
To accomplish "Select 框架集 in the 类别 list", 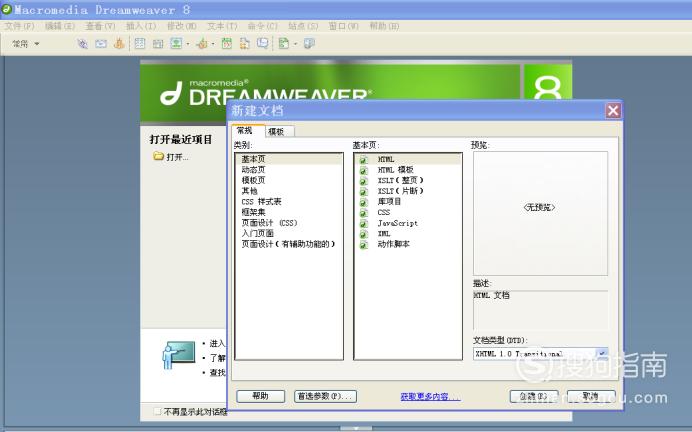I will (289, 212).
